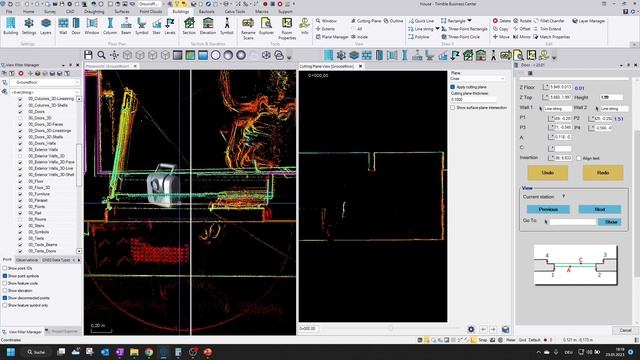Open the Macros ribbon tab
Viewport: 640px width, 360px height.
[x=262, y=12]
